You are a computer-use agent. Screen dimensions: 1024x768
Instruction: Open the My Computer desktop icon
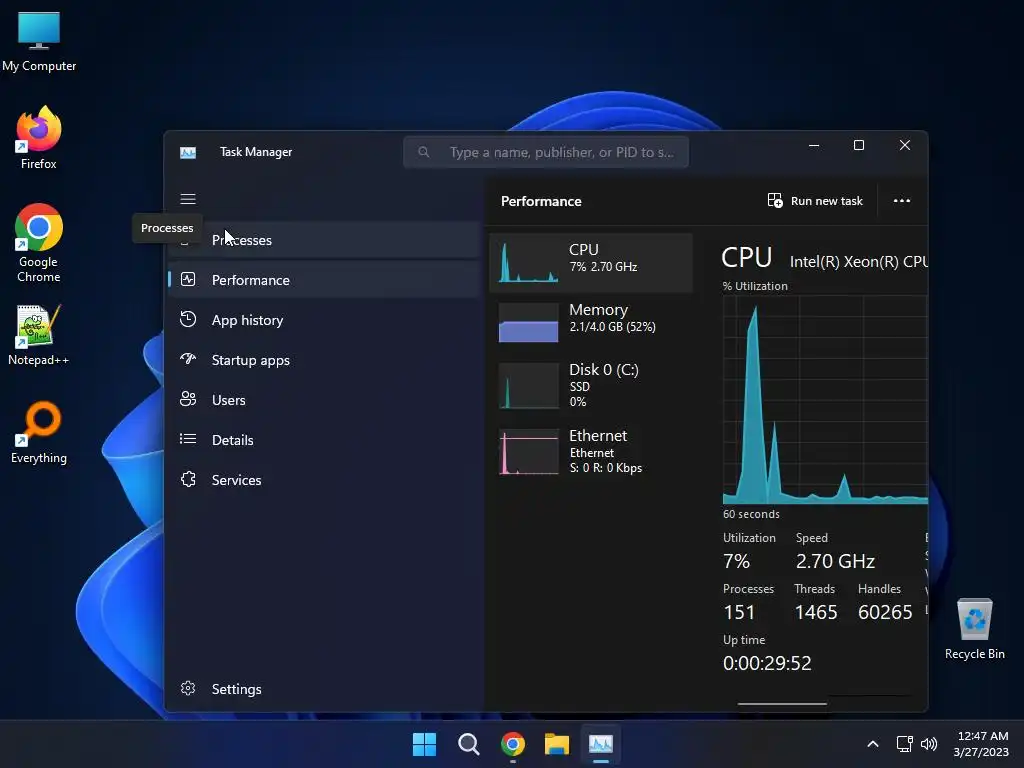click(x=39, y=41)
